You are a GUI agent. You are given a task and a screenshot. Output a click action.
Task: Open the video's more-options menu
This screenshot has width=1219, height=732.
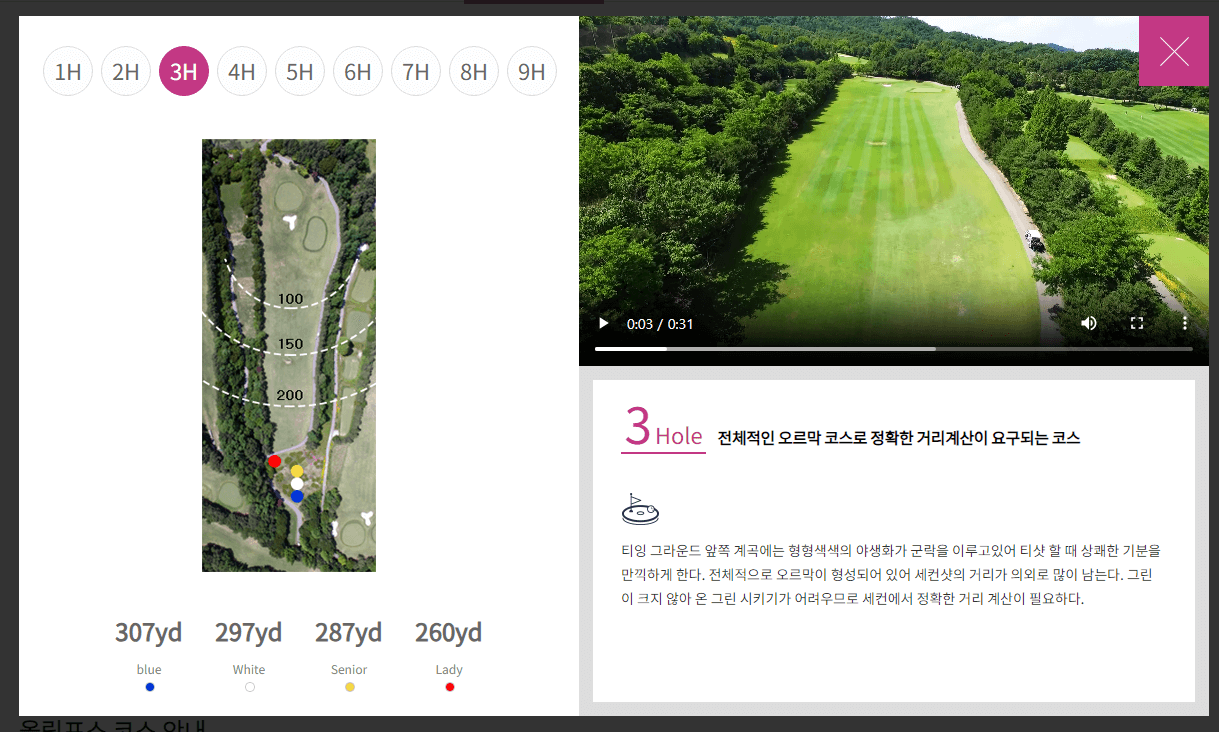(x=1185, y=323)
